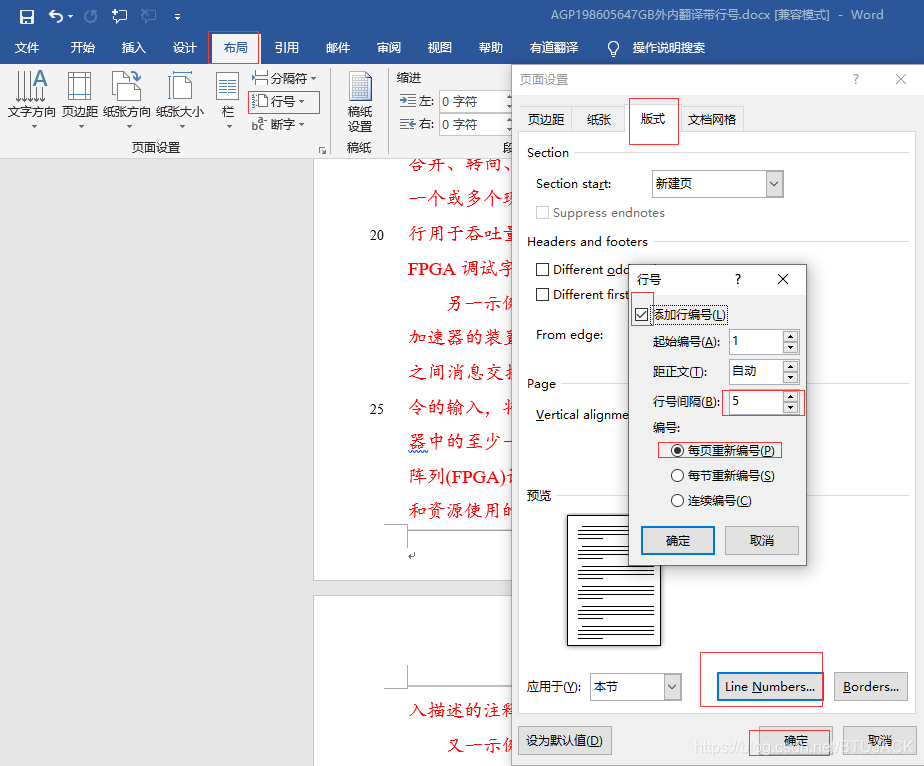Viewport: 924px width, 766px height.
Task: Switch to the 开始 ribbon tab
Action: [x=82, y=48]
